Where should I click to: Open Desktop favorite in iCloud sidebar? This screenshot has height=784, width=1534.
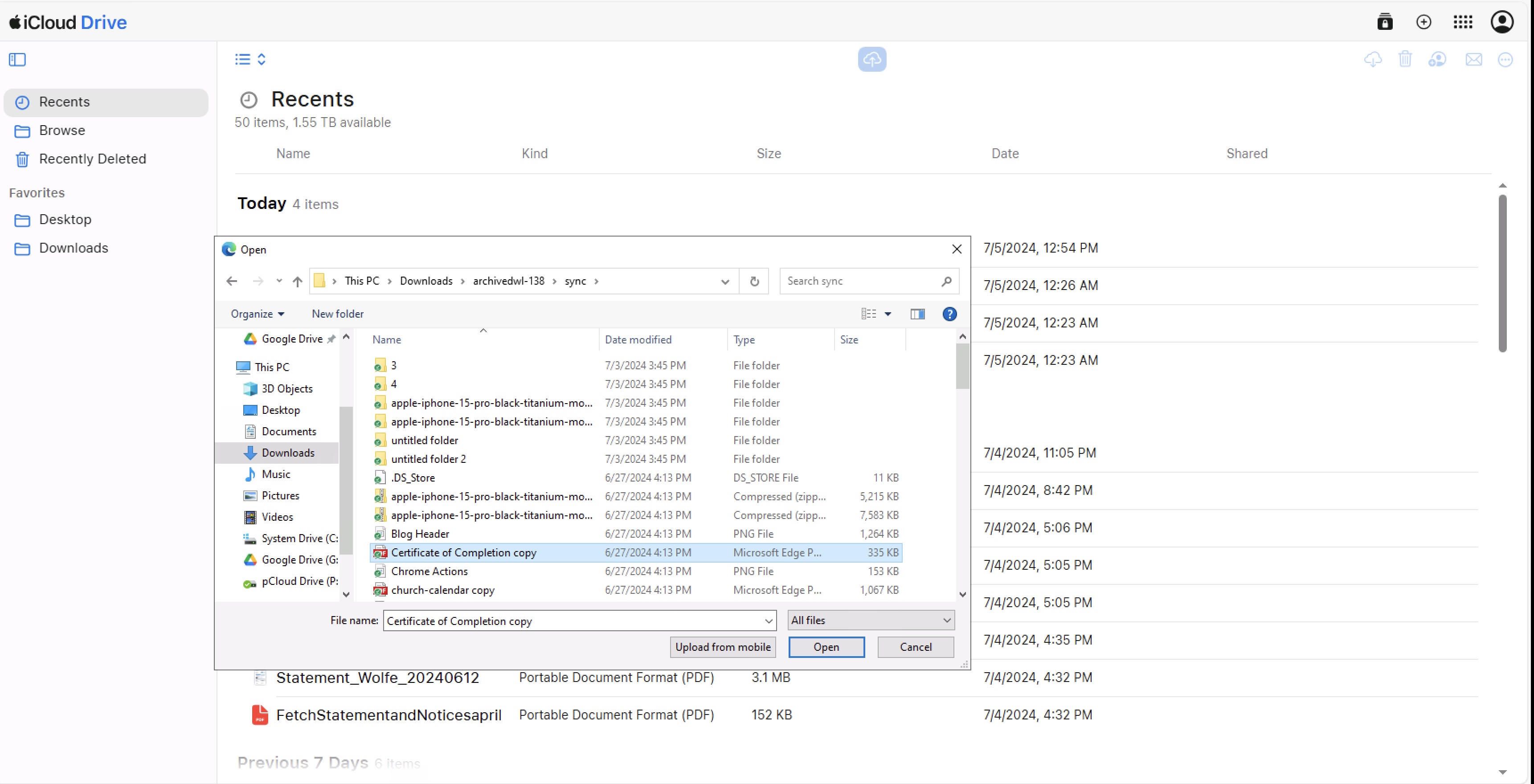[x=106, y=220]
